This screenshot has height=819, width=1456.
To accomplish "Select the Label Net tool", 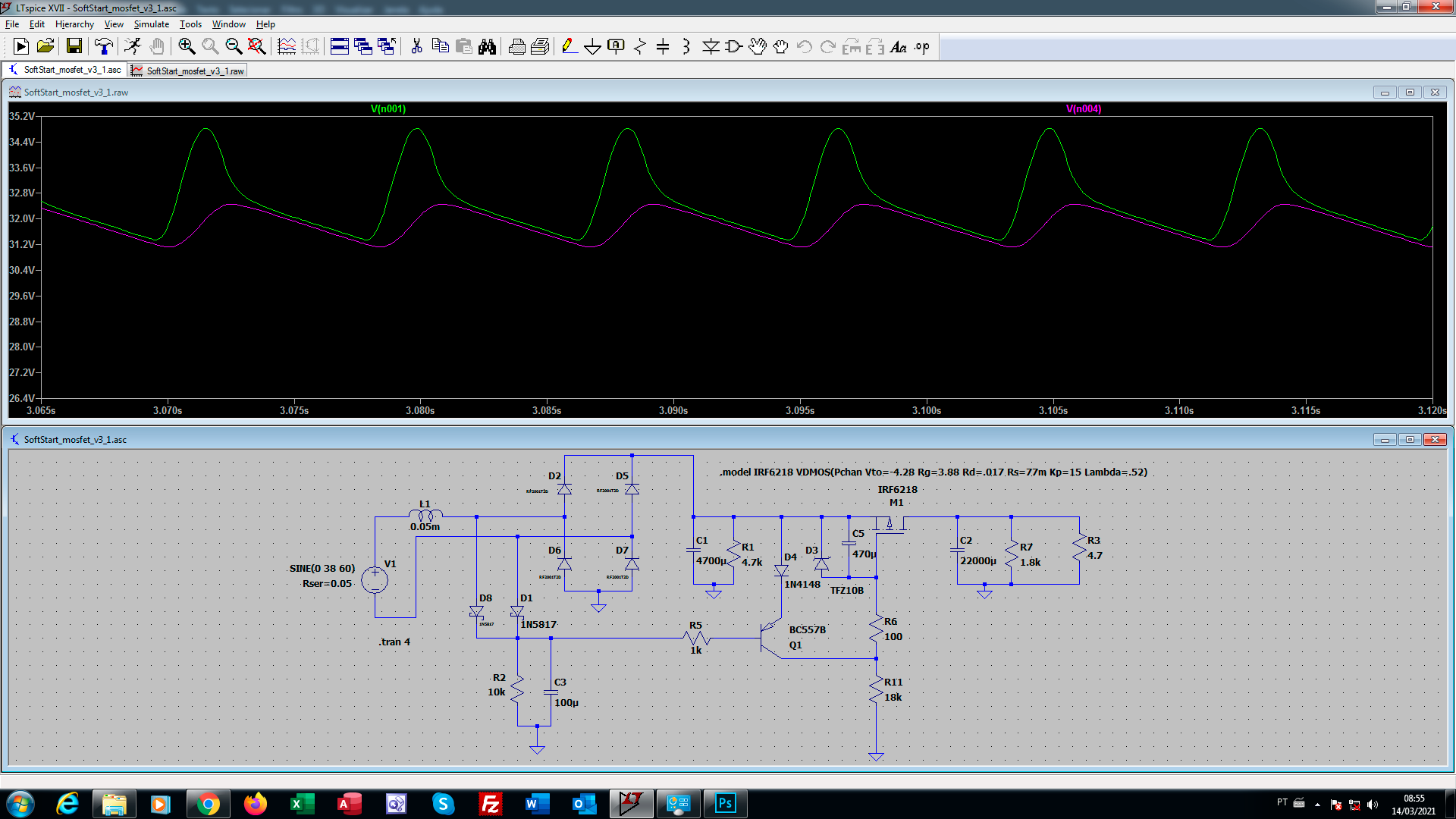I will pyautogui.click(x=617, y=47).
